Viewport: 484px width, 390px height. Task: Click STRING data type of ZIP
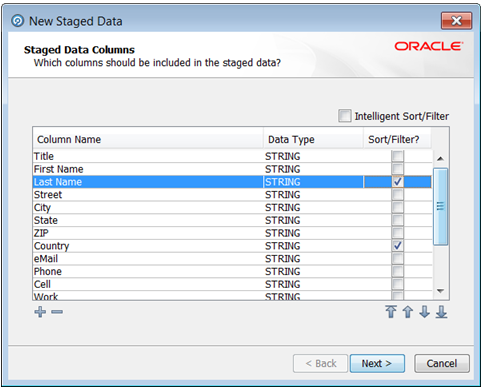pyautogui.click(x=283, y=233)
